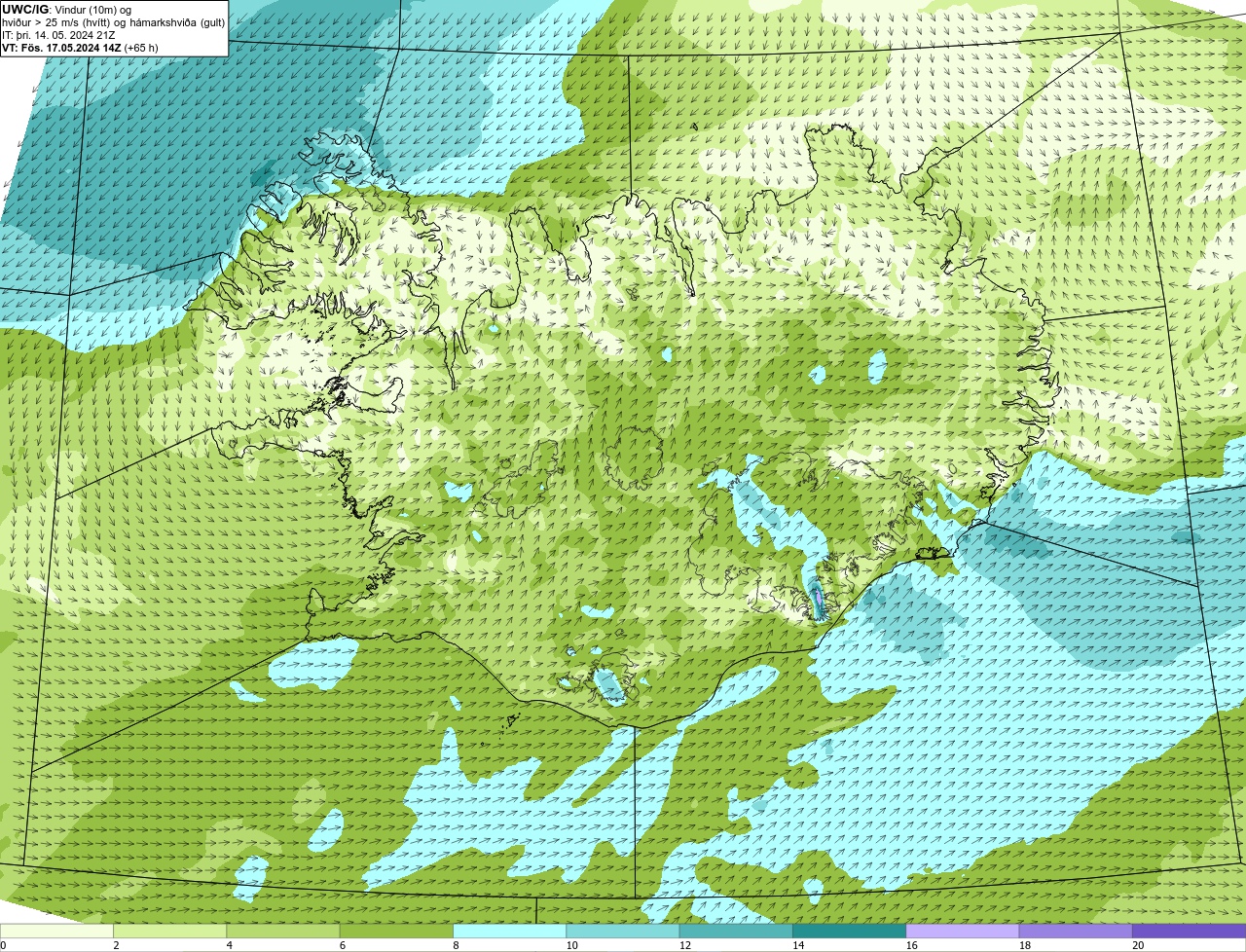Click the initial time line 'IT: þri. 14. 05. 2024 21Z'
The height and width of the screenshot is (952, 1246).
58,35
